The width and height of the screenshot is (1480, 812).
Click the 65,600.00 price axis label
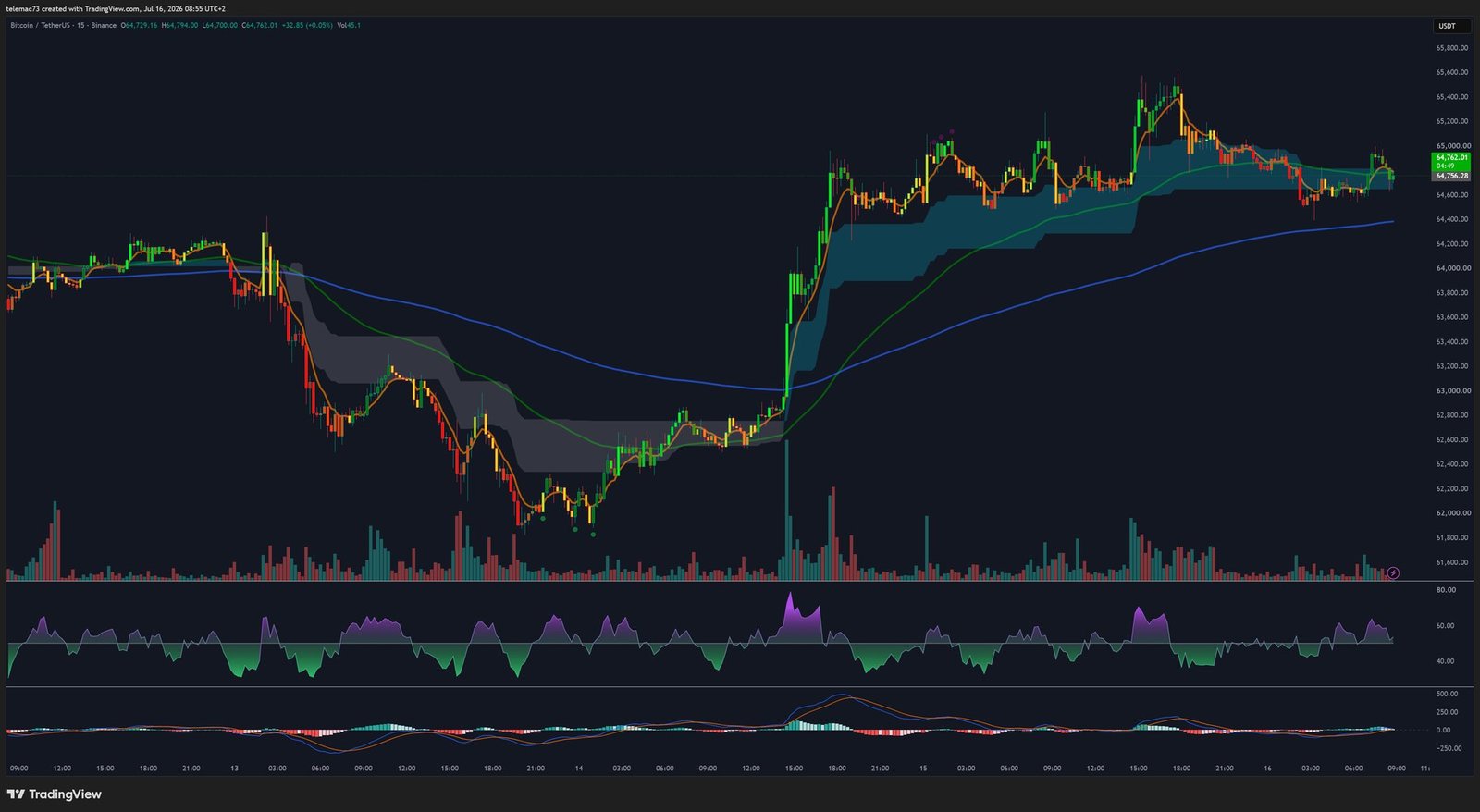[1451, 72]
